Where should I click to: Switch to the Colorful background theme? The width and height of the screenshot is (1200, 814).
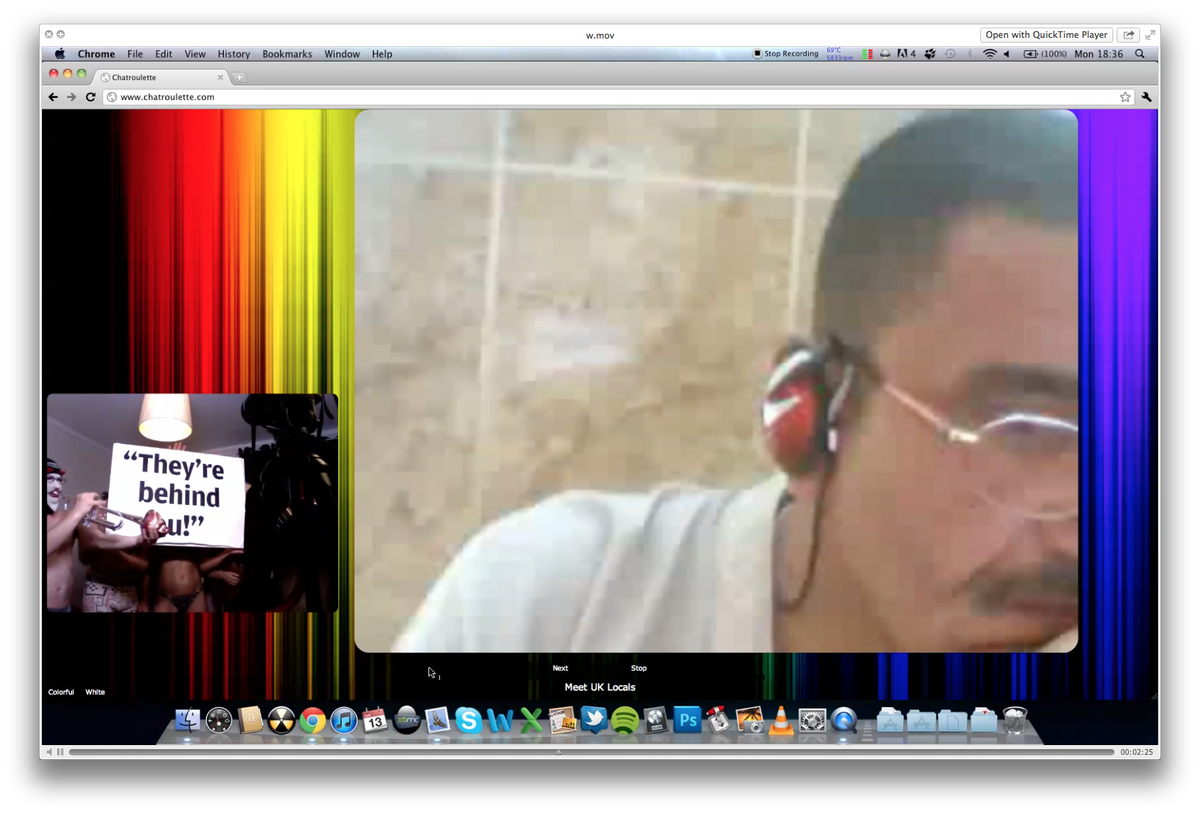[x=61, y=692]
